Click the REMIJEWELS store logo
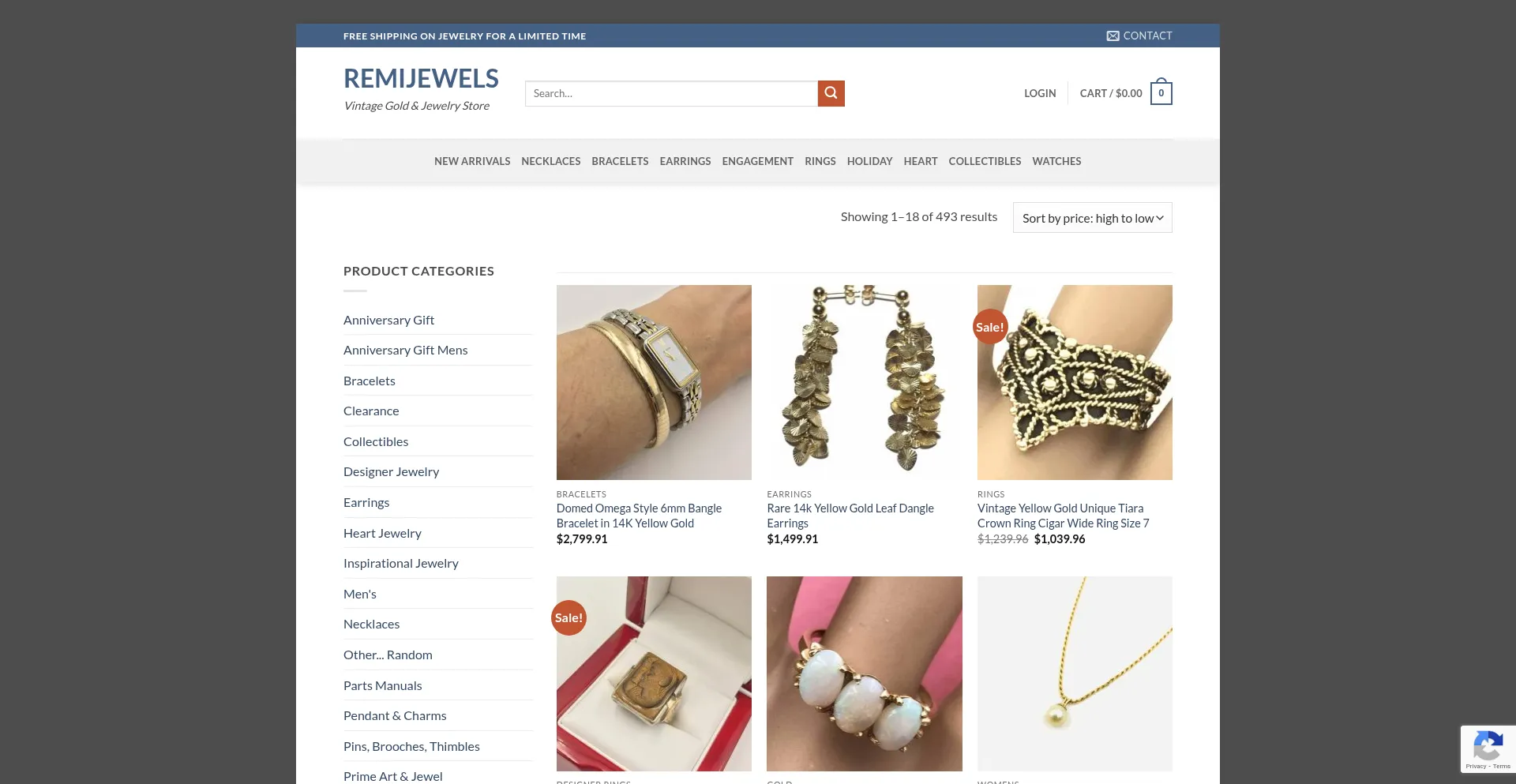Screen dimensions: 1516x784 pyautogui.click(x=421, y=78)
